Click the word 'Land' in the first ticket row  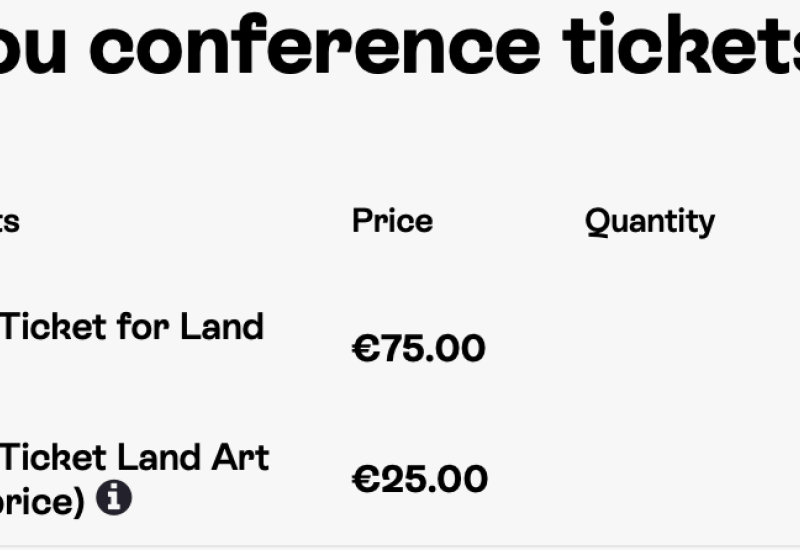pos(222,327)
